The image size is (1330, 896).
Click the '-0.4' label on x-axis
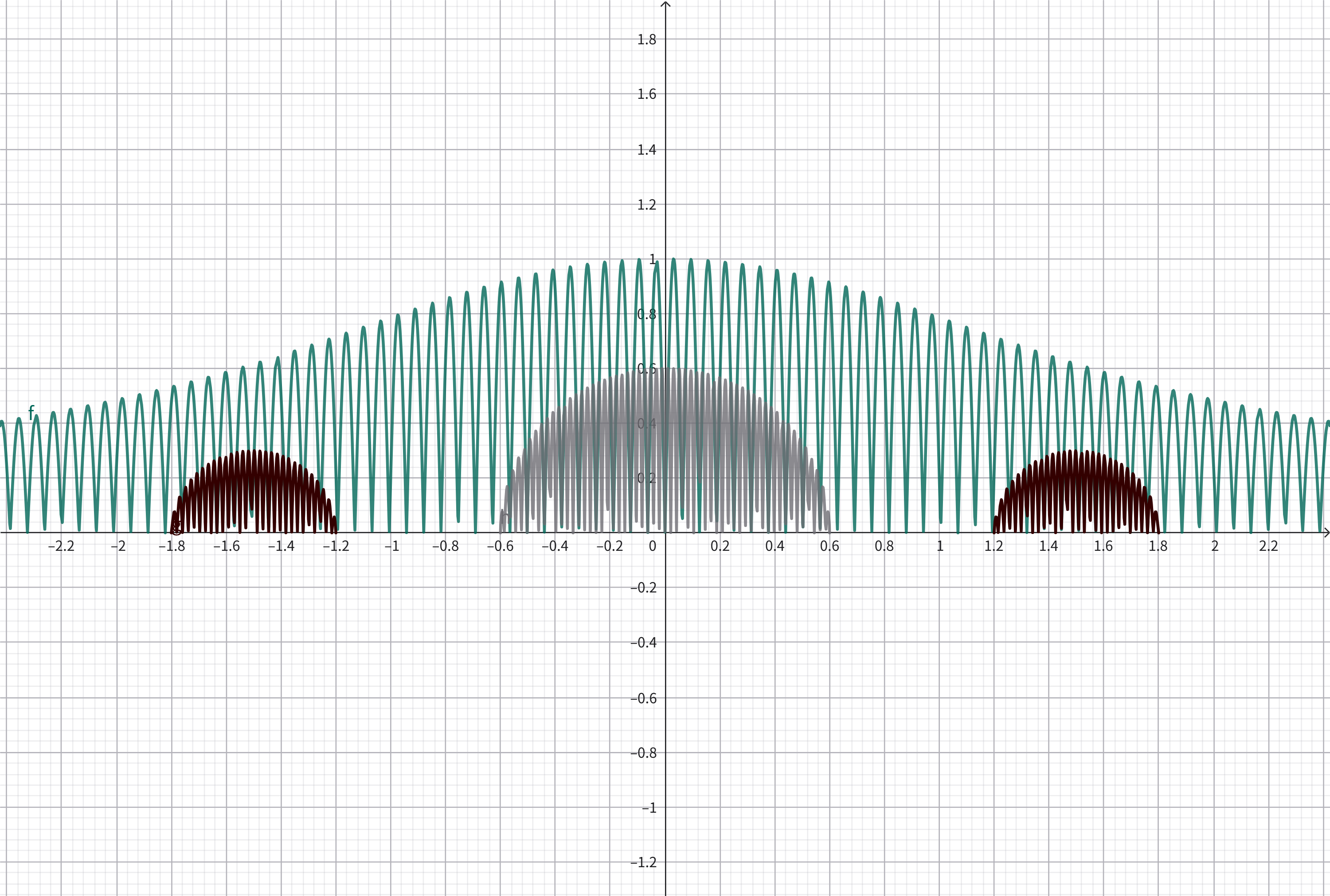click(x=555, y=546)
